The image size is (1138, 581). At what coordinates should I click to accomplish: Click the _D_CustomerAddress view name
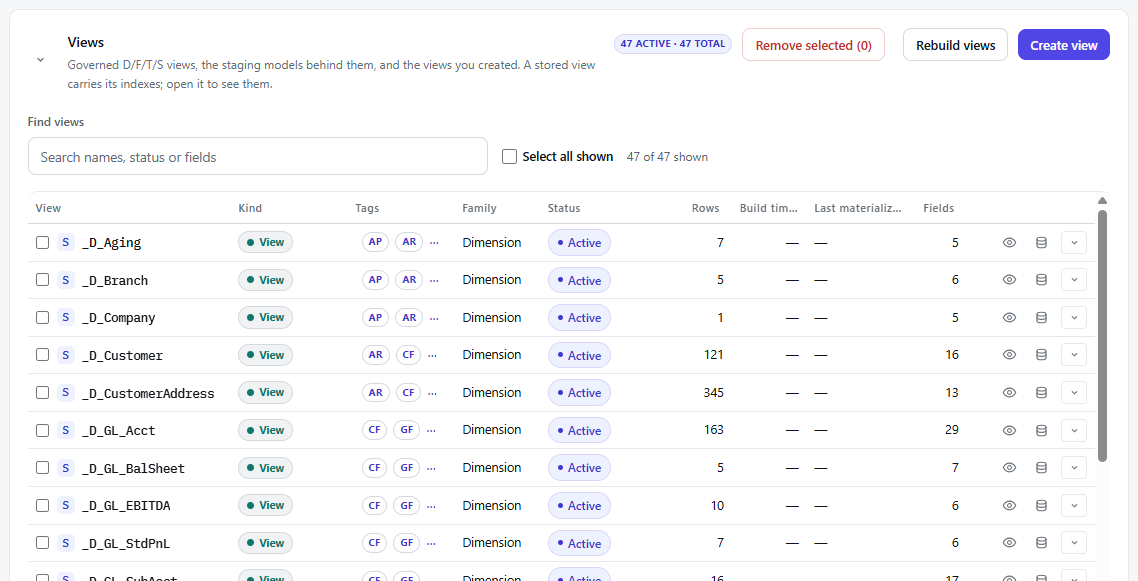pos(148,393)
